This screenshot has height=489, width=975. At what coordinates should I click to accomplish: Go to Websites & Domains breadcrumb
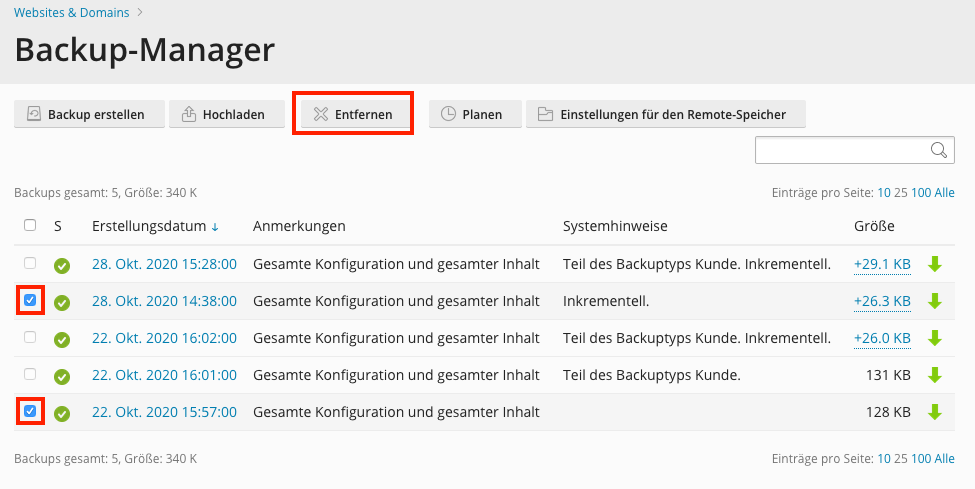(x=72, y=12)
